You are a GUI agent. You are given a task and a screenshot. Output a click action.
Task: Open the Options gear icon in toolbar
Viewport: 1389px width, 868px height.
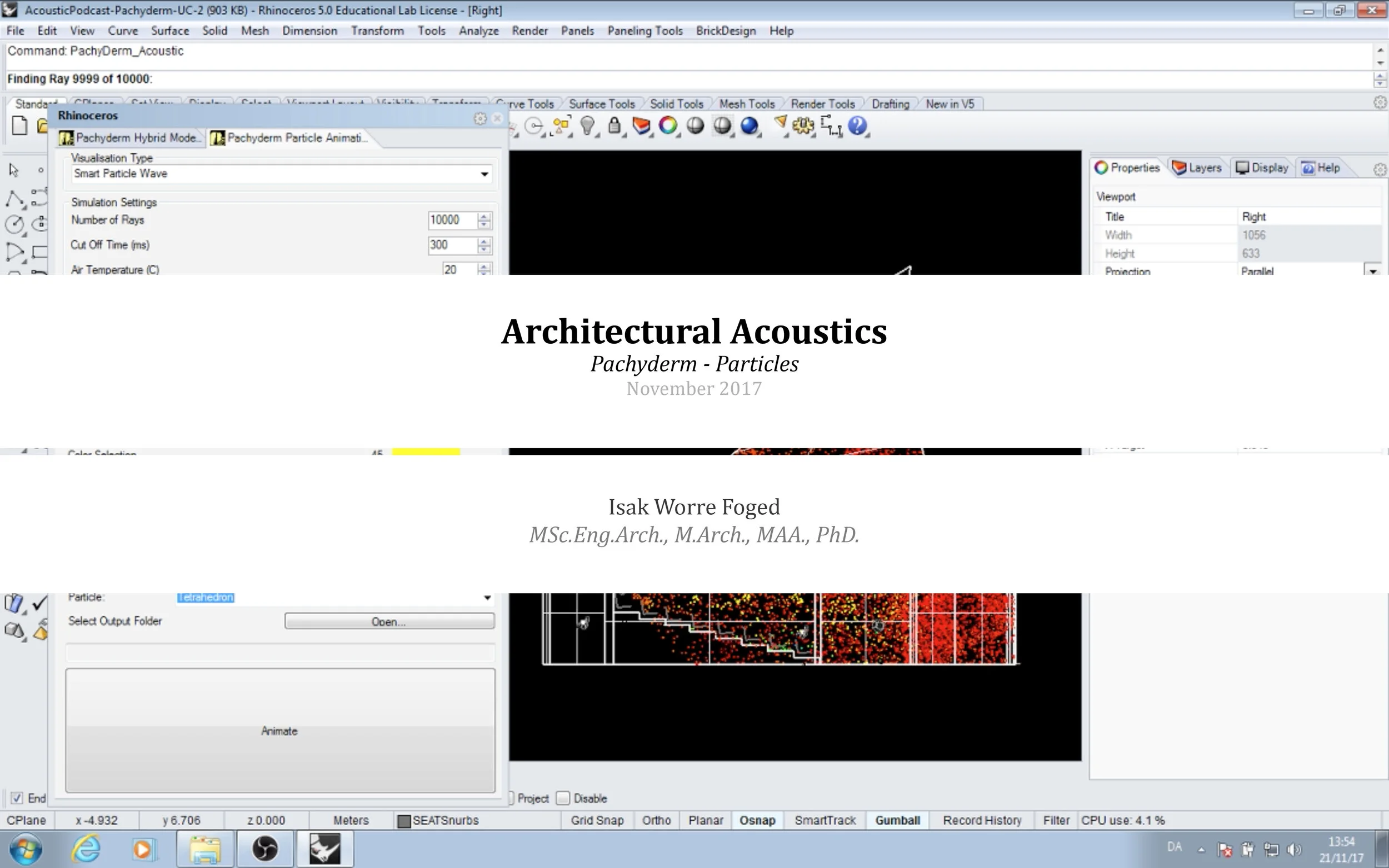(803, 126)
